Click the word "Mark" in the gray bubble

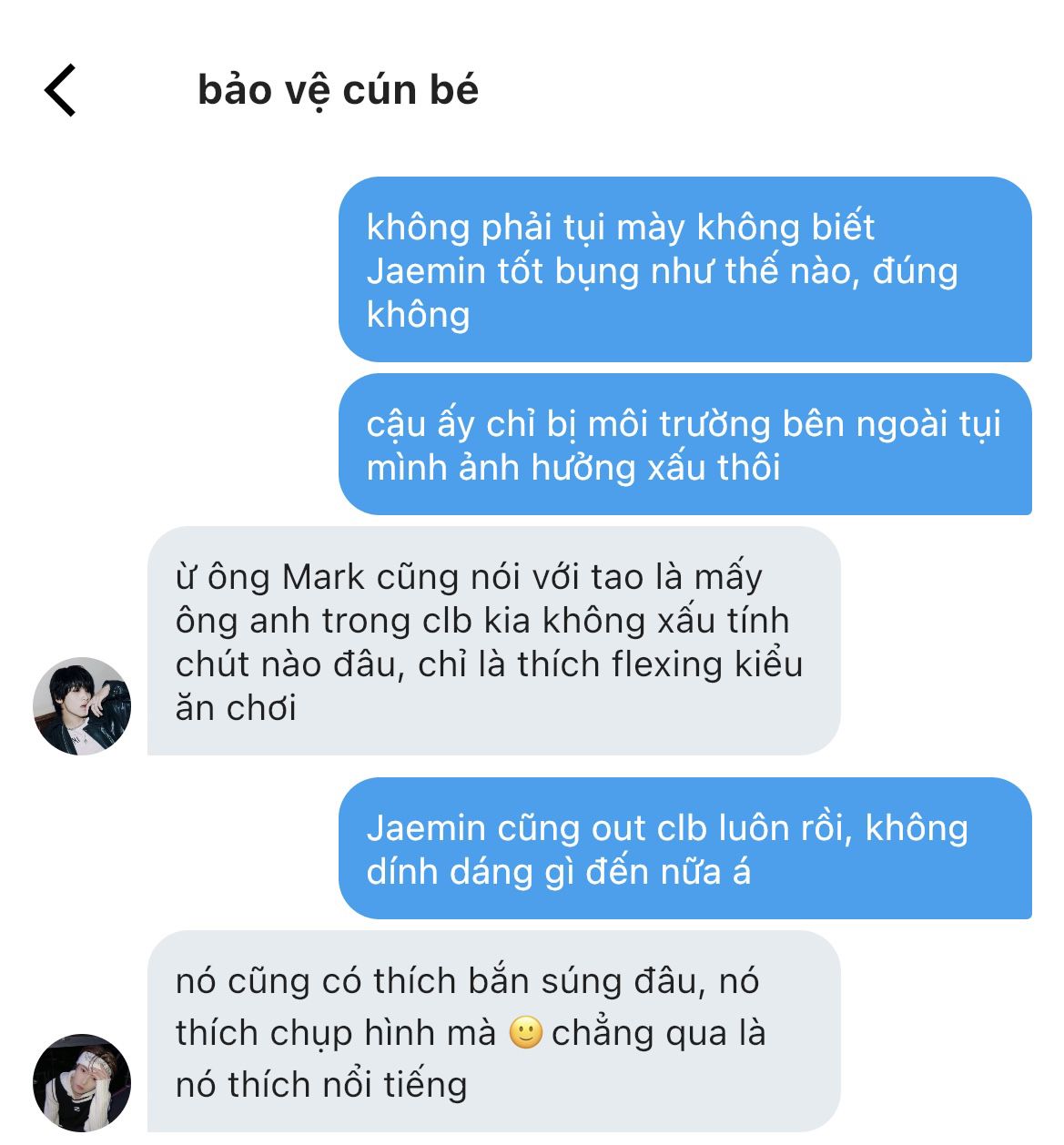tap(323, 577)
